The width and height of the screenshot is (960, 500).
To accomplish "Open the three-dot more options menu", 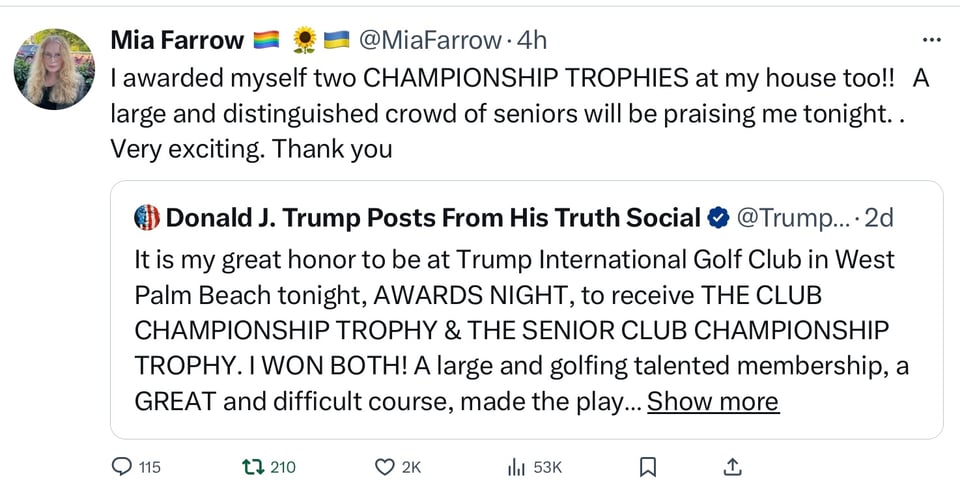I will [931, 41].
